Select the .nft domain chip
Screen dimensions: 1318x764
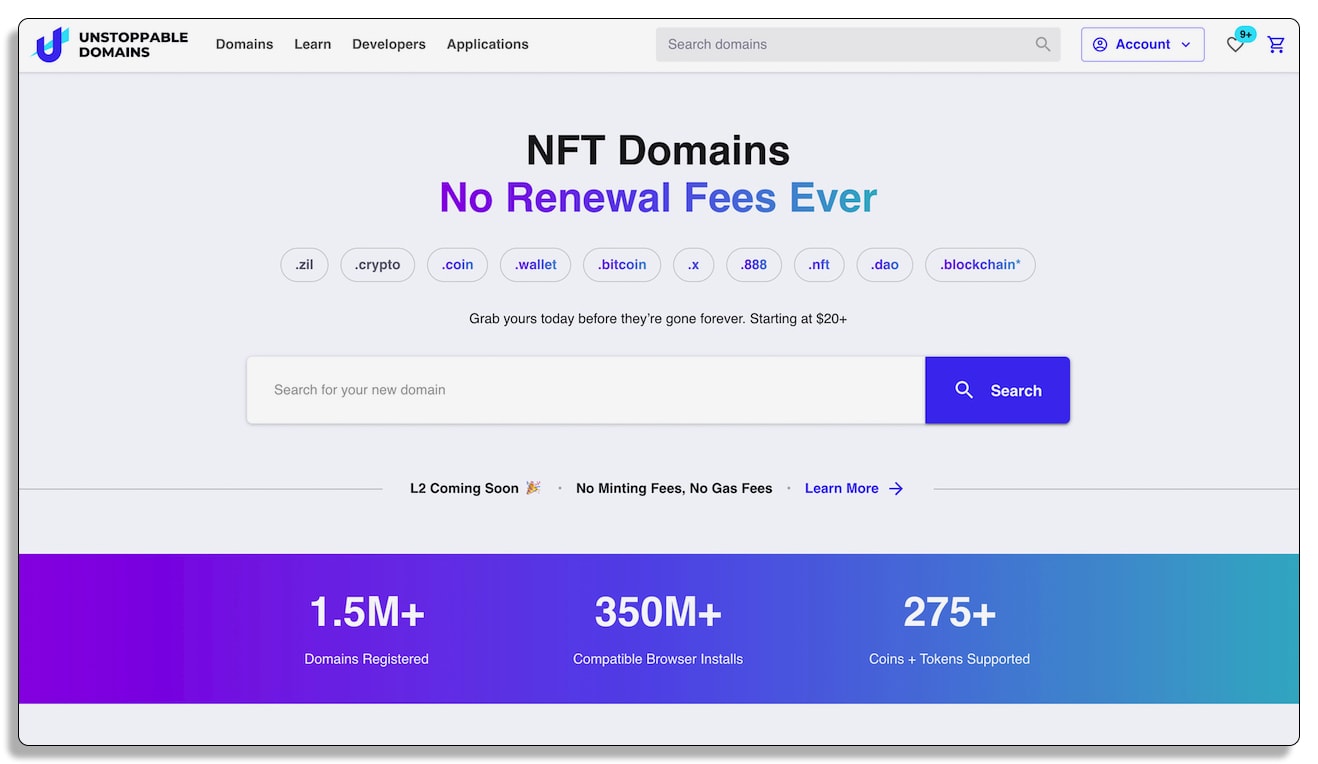click(819, 265)
